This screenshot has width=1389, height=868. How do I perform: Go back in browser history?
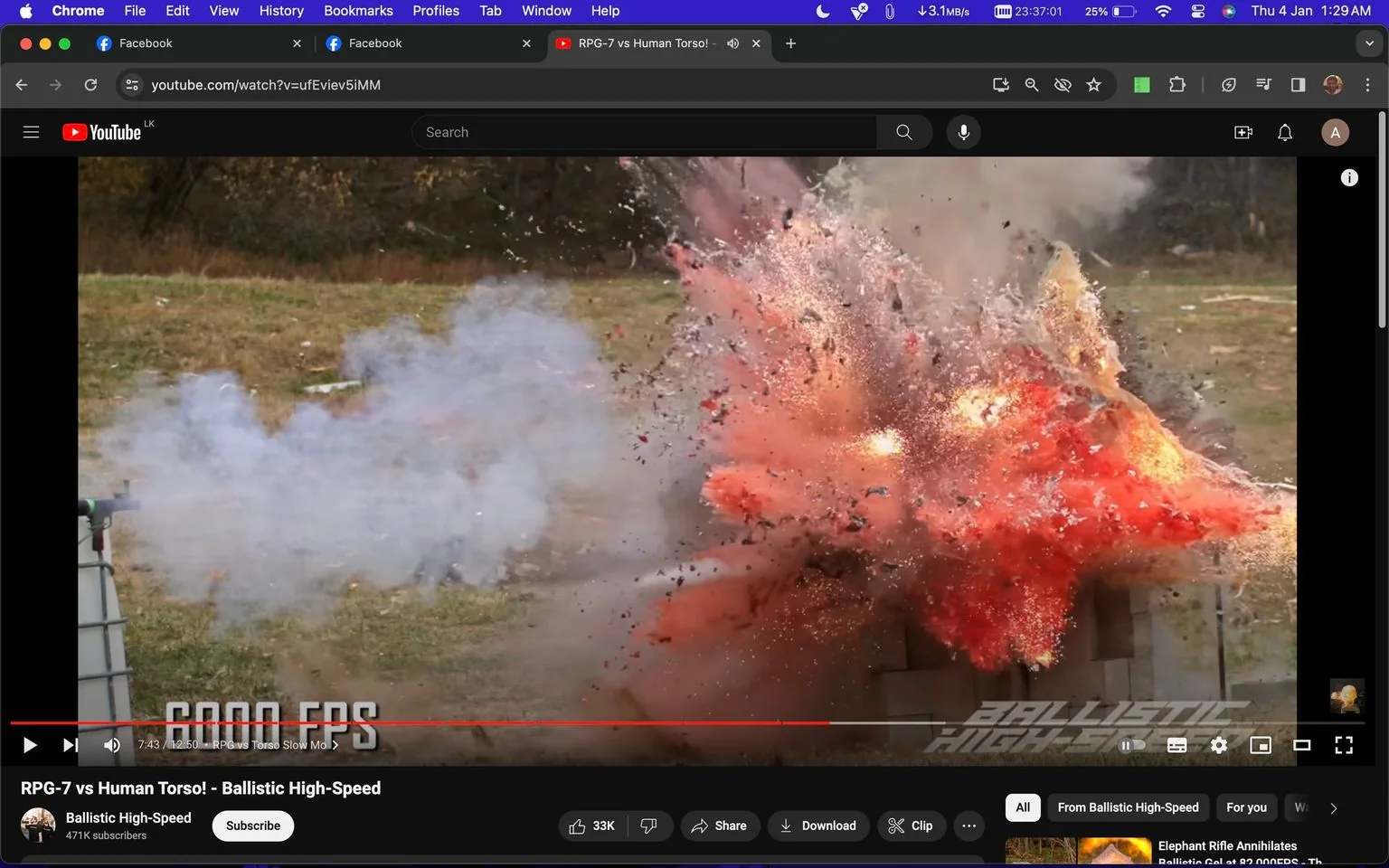(x=22, y=85)
